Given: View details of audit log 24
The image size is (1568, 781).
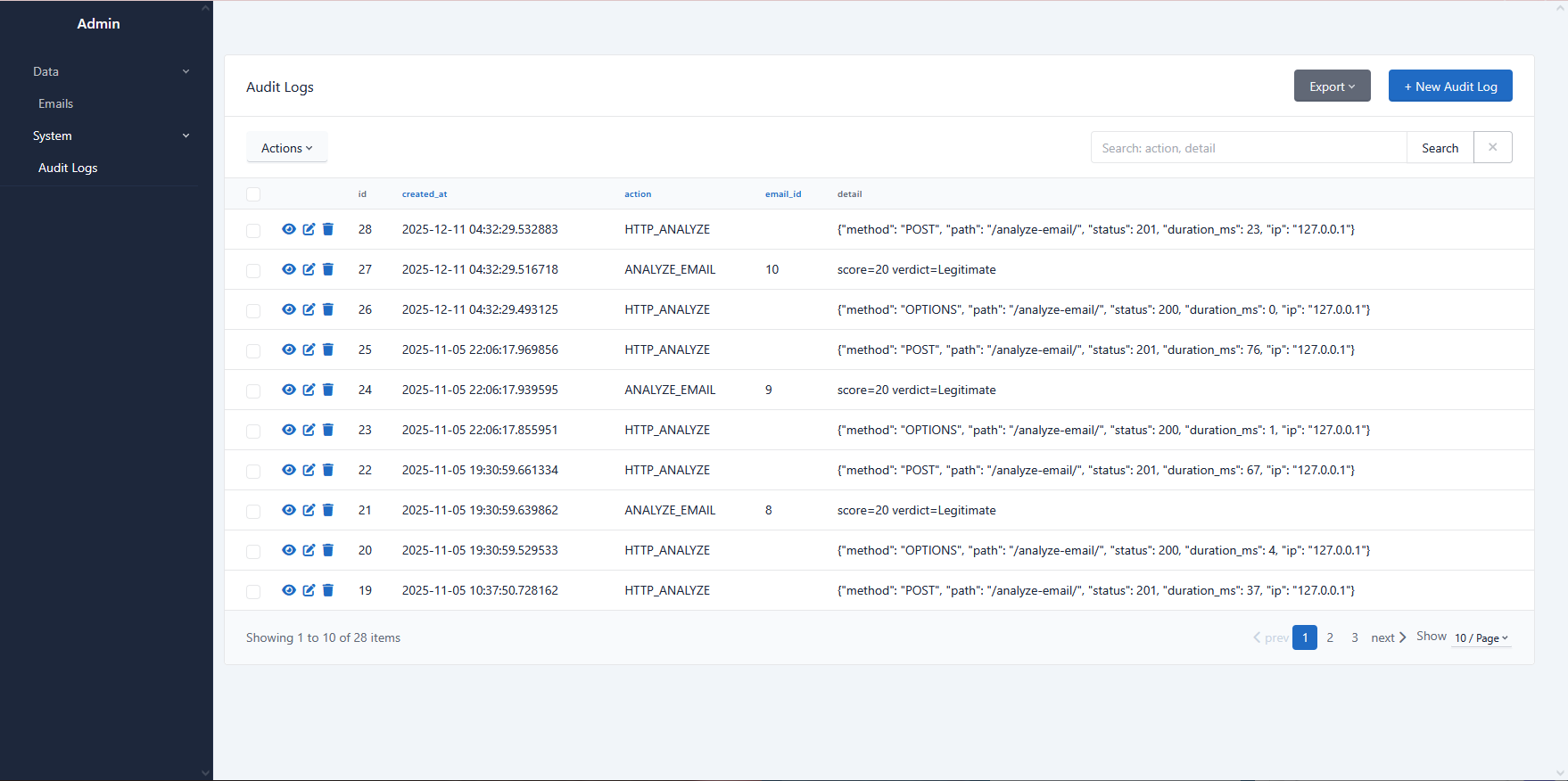Looking at the screenshot, I should (x=289, y=390).
